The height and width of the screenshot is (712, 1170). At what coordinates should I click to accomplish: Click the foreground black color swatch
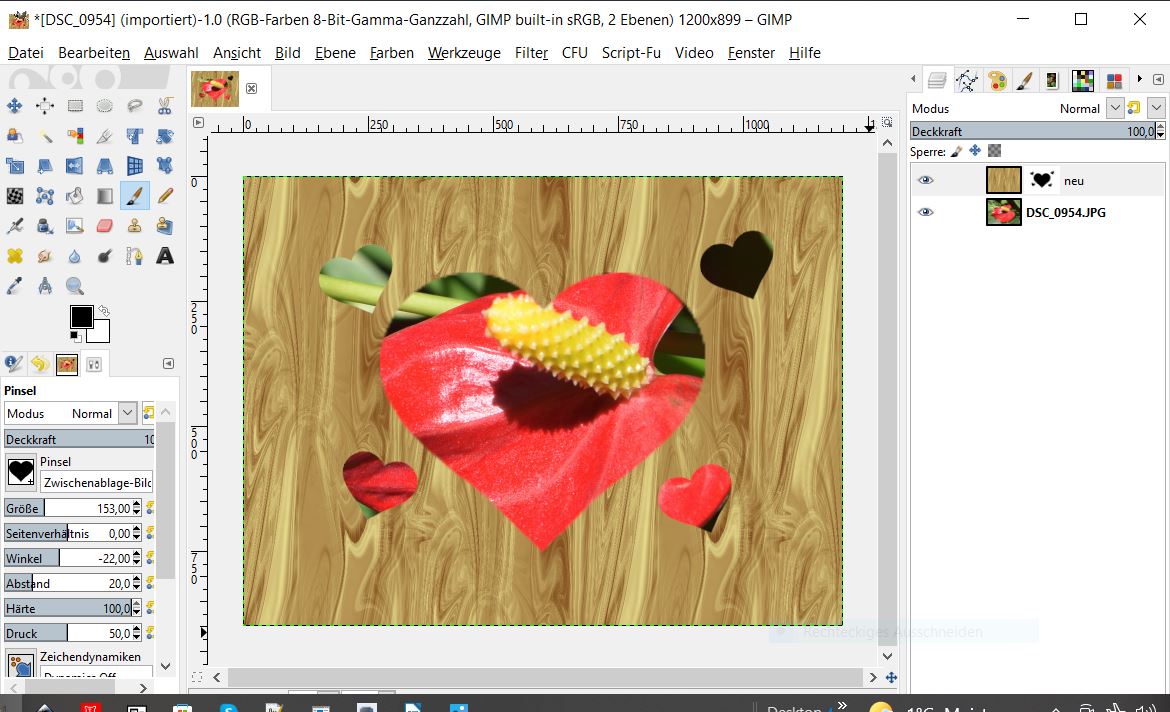pos(81,318)
